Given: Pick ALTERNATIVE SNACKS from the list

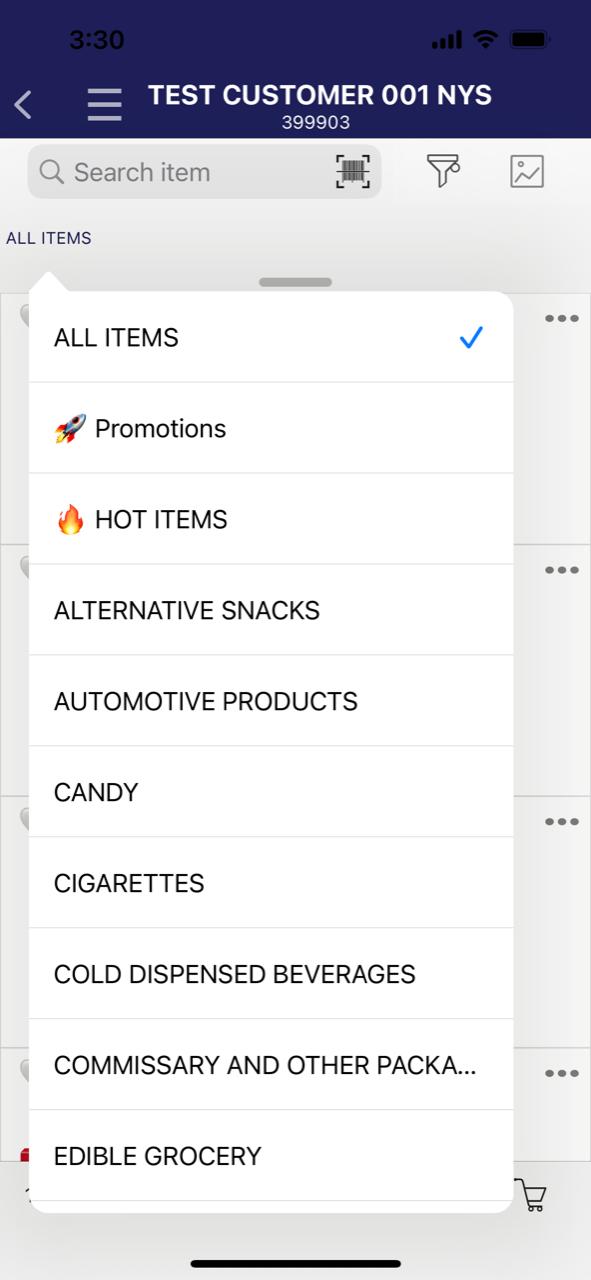Looking at the screenshot, I should point(271,610).
